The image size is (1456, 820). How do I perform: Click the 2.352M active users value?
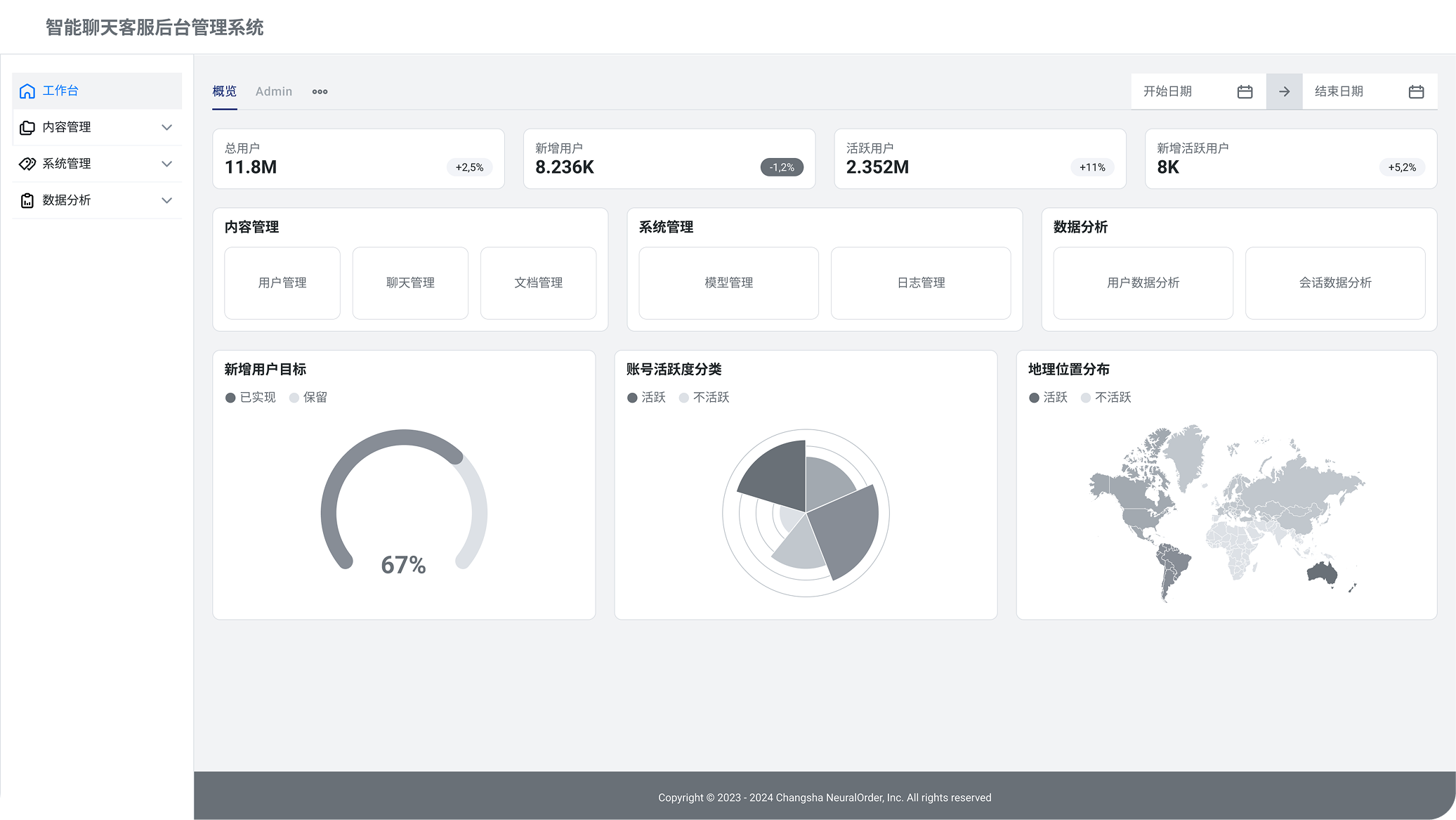(x=877, y=167)
